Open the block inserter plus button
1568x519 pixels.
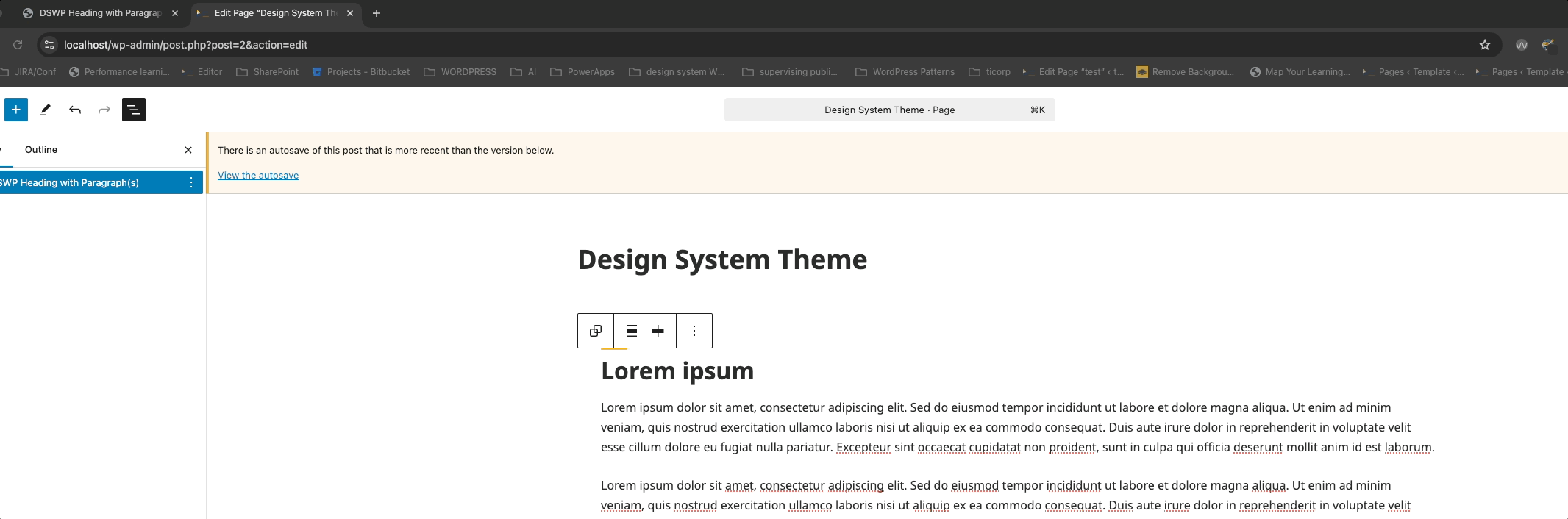(16, 110)
